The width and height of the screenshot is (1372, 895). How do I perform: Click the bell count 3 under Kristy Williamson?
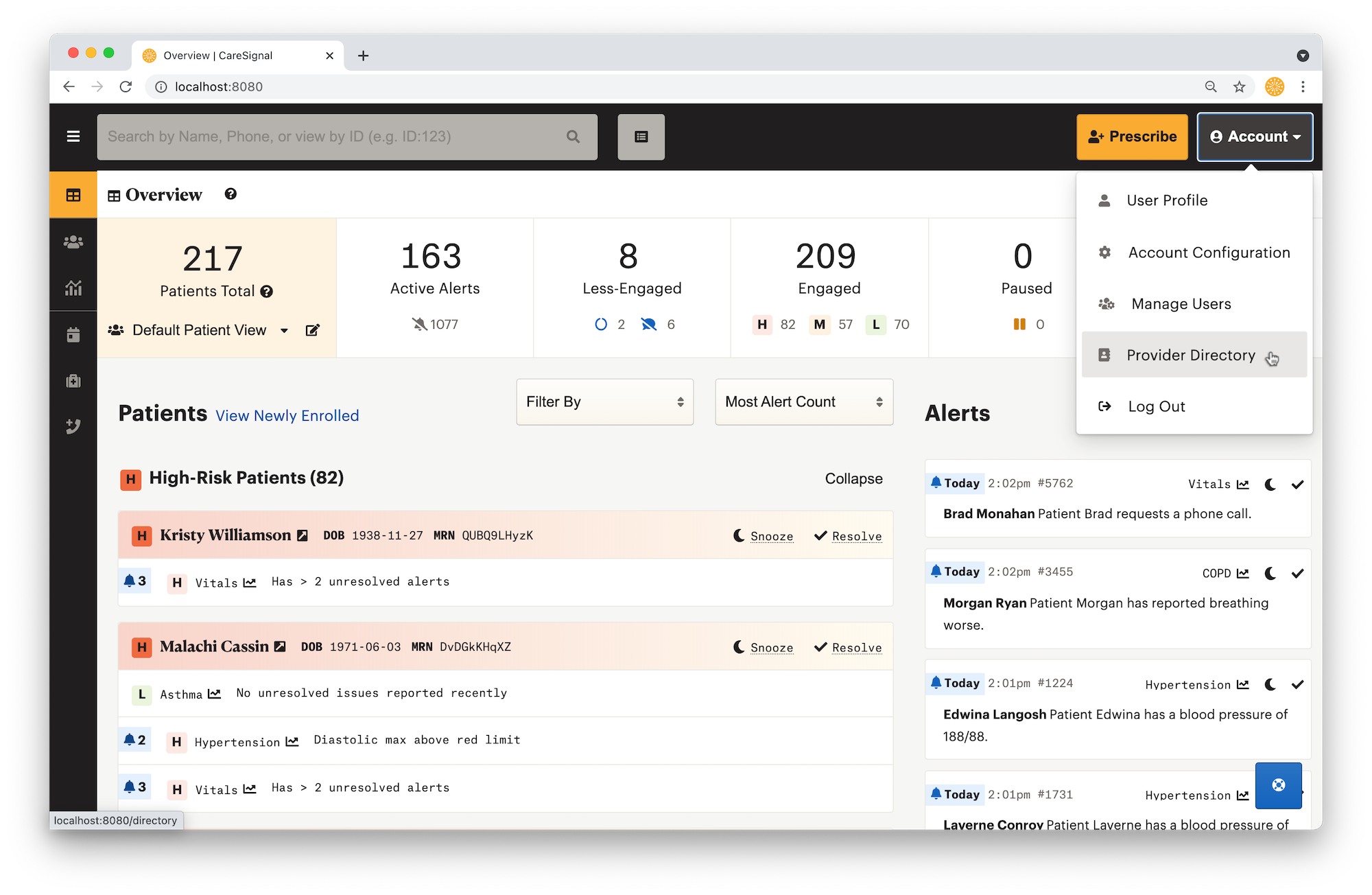135,581
